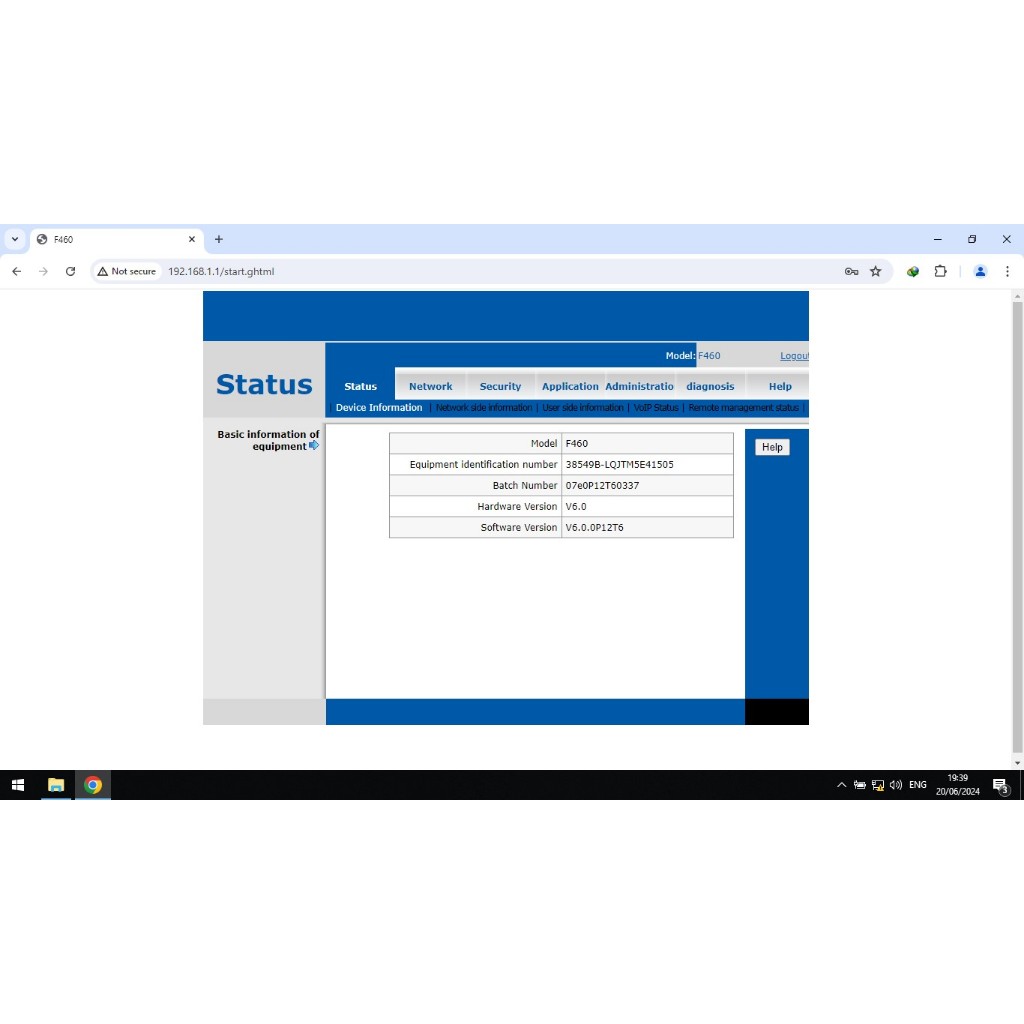The image size is (1024, 1024).
Task: Open the Help tab in navigation
Action: 780,387
